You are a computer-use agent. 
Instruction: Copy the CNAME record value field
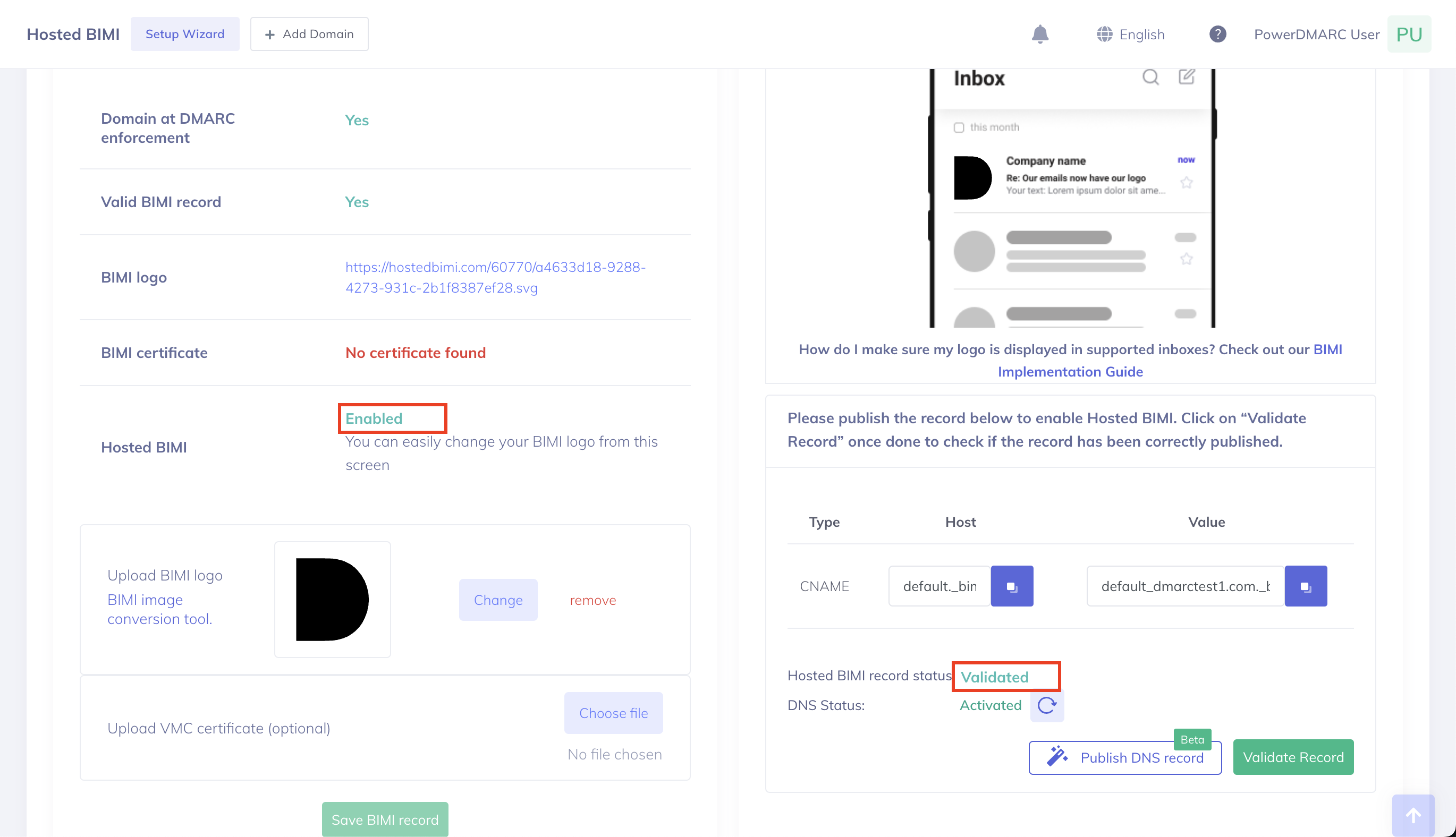click(1305, 586)
